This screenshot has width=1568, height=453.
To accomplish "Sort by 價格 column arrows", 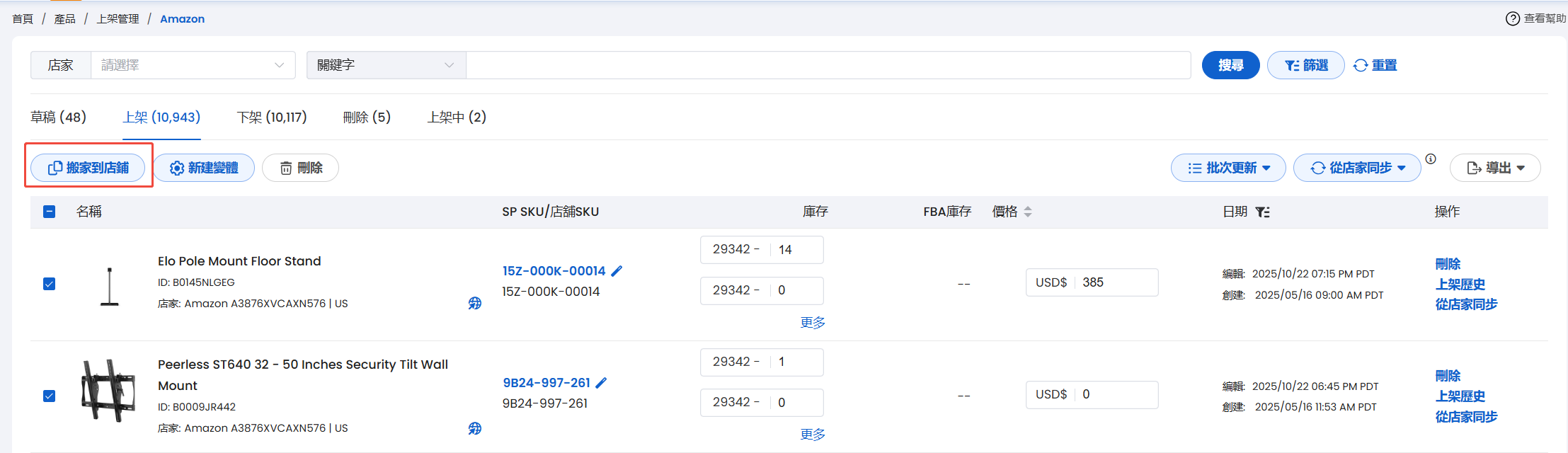I will 1028,212.
